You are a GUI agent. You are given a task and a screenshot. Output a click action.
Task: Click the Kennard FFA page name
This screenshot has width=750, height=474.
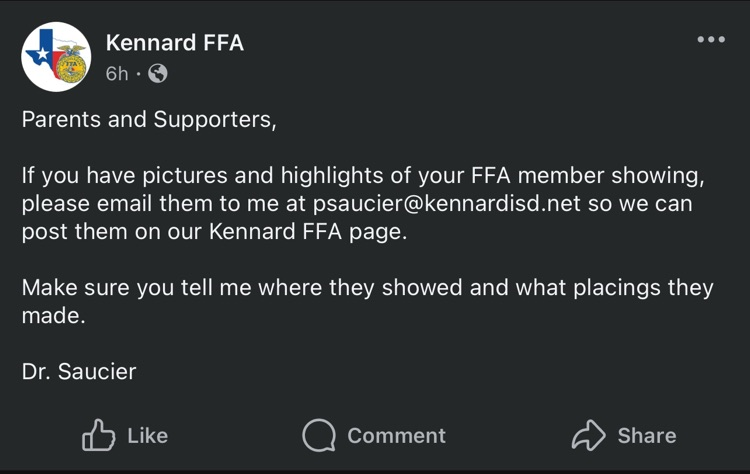(174, 43)
